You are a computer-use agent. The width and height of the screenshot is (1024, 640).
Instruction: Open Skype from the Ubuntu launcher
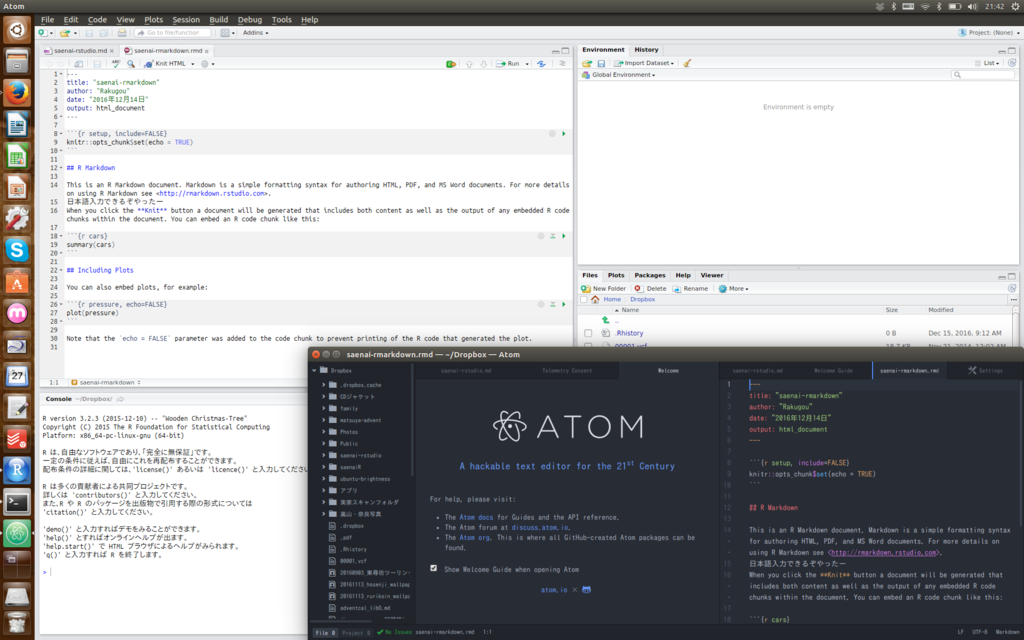[17, 249]
